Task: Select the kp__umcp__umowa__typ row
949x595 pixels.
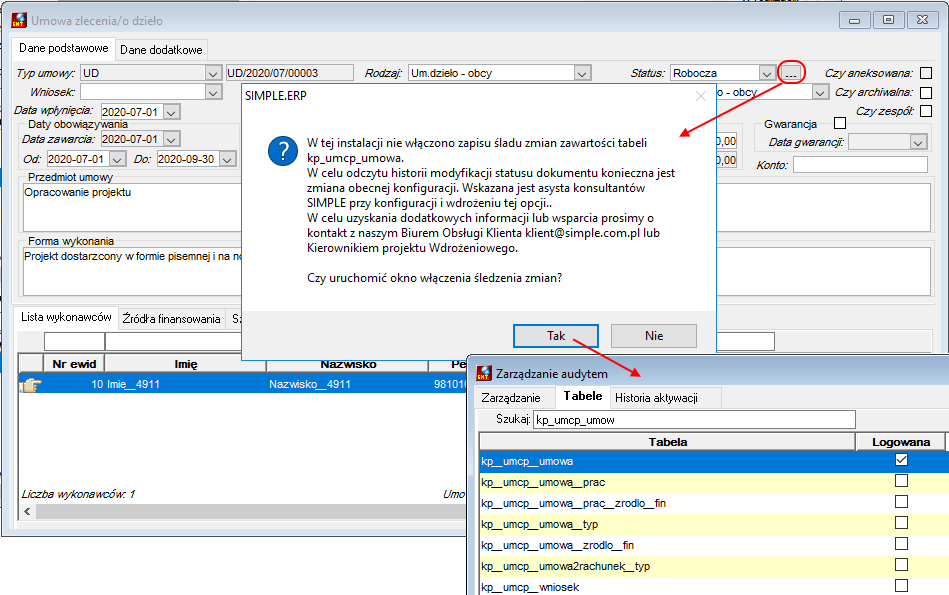Action: 714,524
